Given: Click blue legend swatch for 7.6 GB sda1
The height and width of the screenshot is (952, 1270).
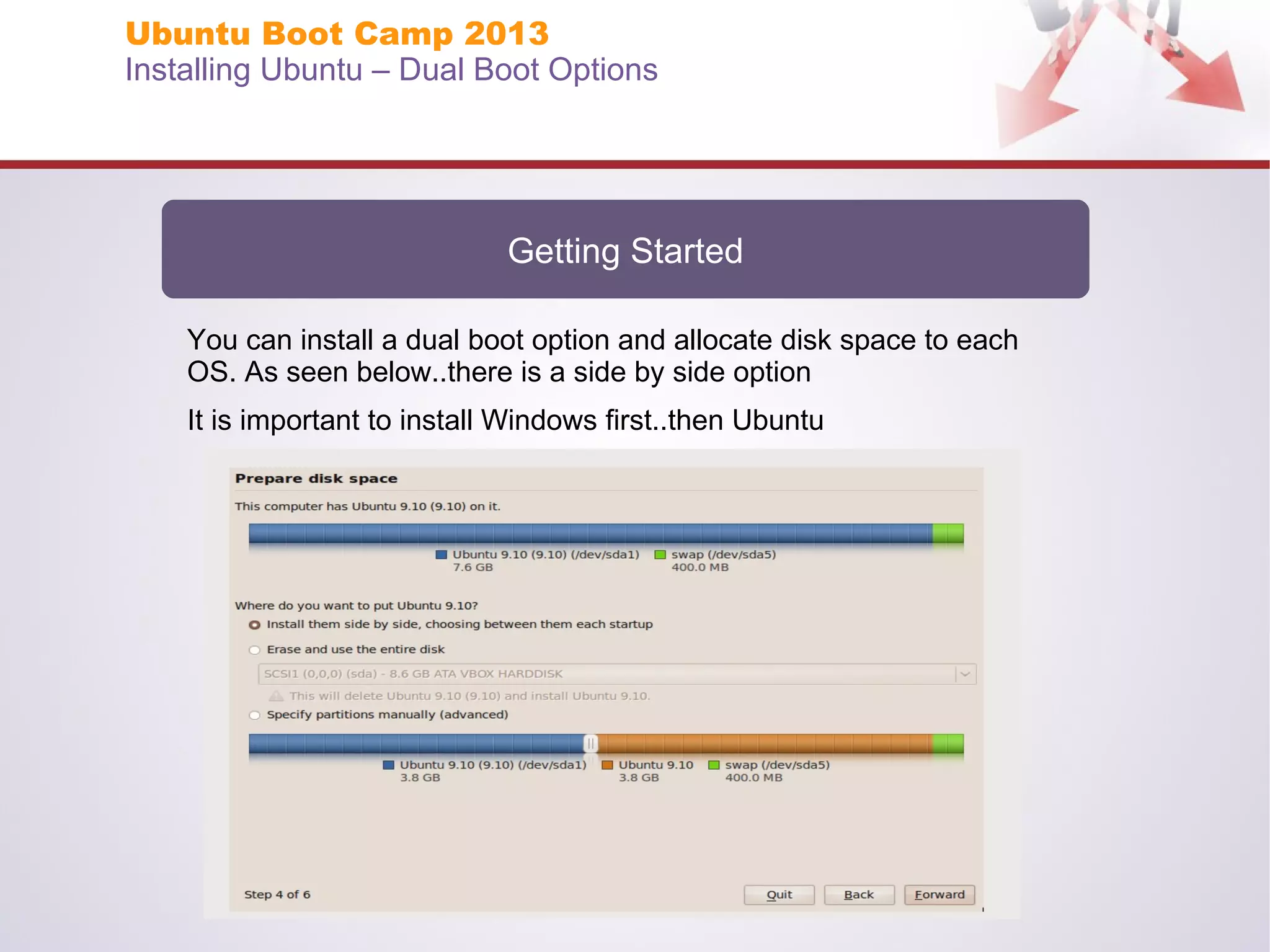Looking at the screenshot, I should 442,554.
